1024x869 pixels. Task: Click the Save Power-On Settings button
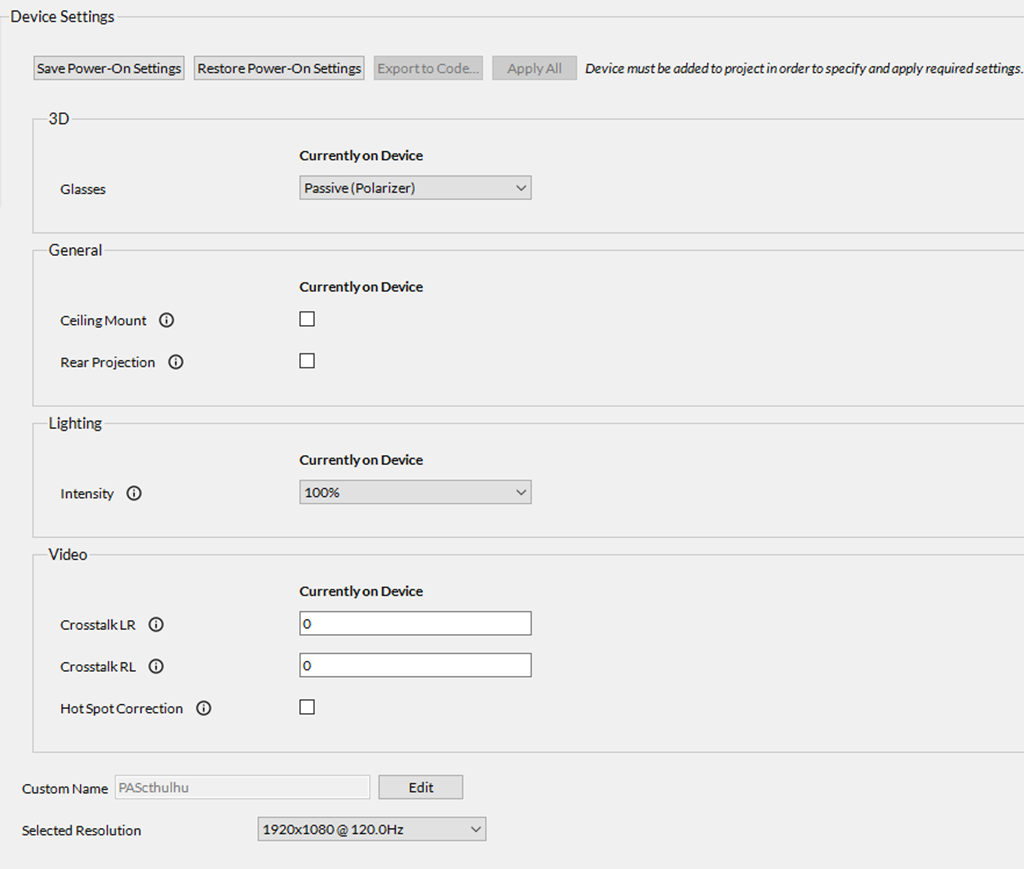[109, 69]
